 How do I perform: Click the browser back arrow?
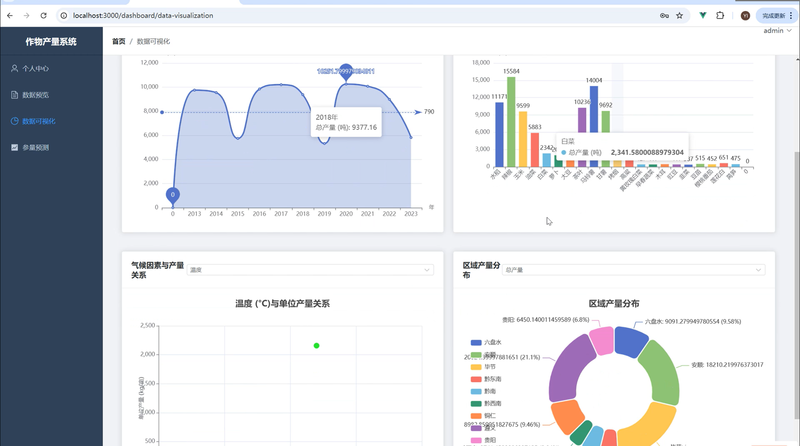coord(10,15)
